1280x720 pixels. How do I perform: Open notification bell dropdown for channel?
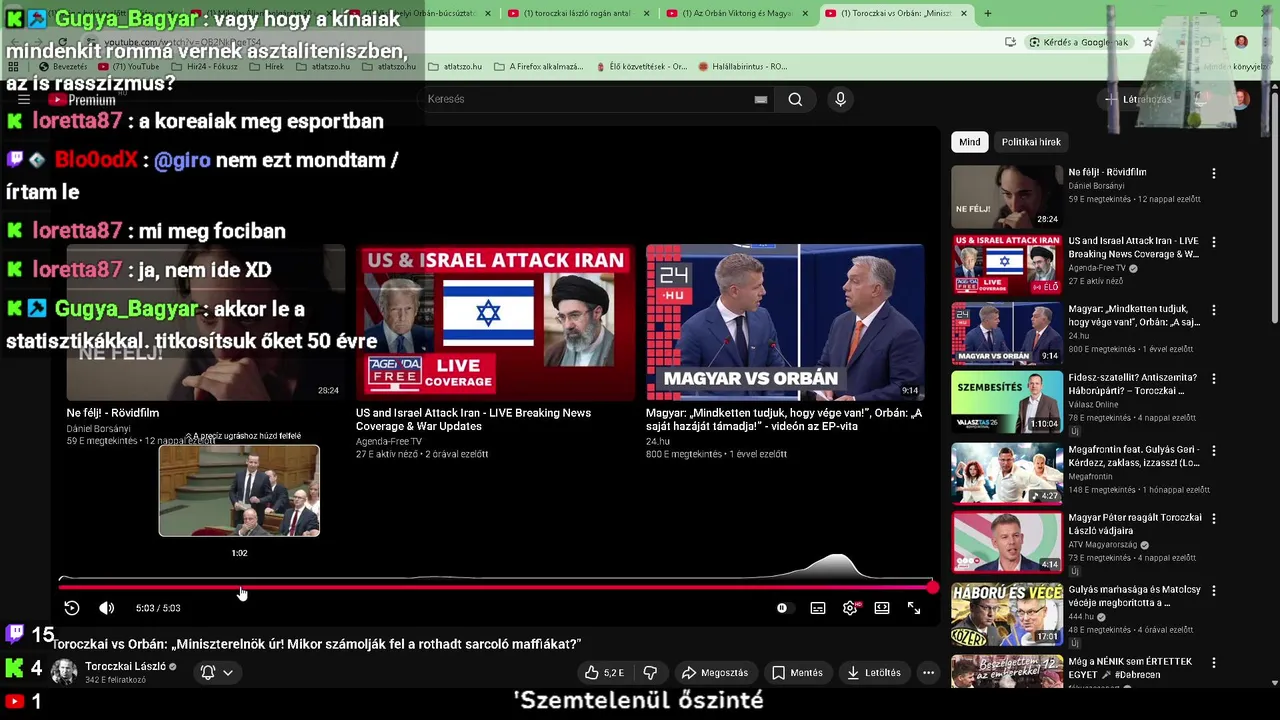coord(217,673)
